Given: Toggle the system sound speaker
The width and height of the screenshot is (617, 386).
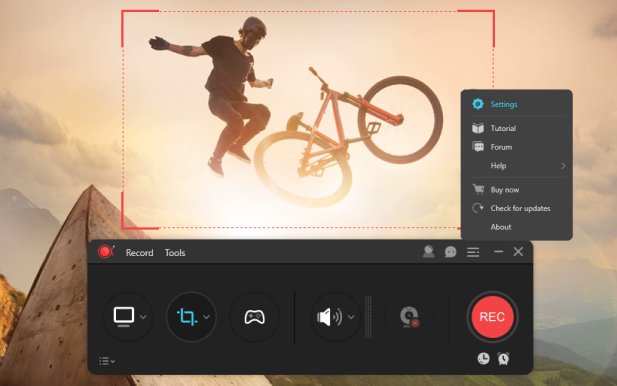Looking at the screenshot, I should click(x=329, y=317).
